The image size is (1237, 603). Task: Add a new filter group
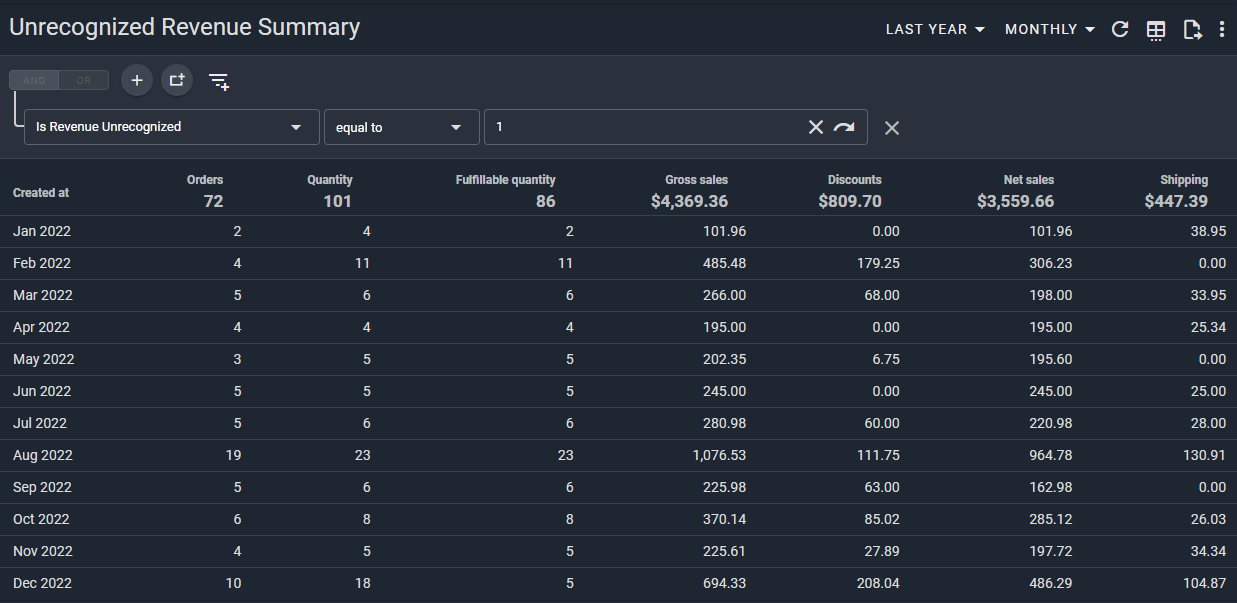pyautogui.click(x=177, y=80)
